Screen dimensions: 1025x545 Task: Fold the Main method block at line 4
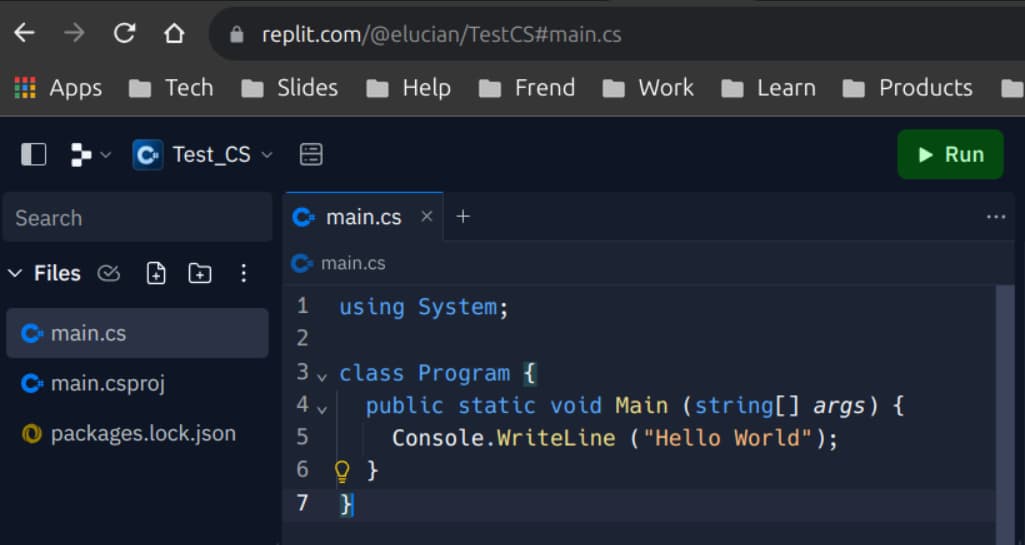[x=322, y=409]
